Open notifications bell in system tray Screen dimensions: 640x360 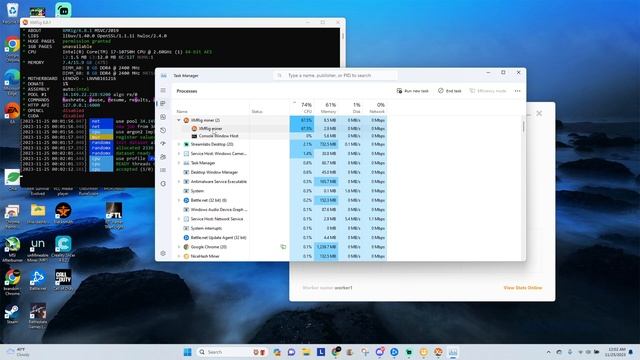[x=631, y=352]
